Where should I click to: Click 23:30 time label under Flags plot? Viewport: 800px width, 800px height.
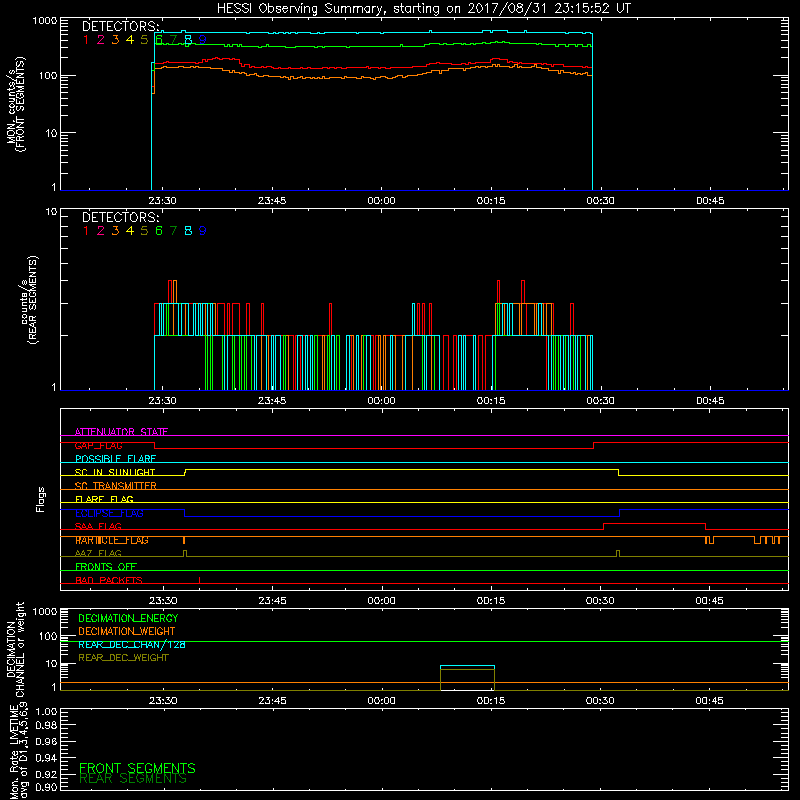tap(163, 601)
